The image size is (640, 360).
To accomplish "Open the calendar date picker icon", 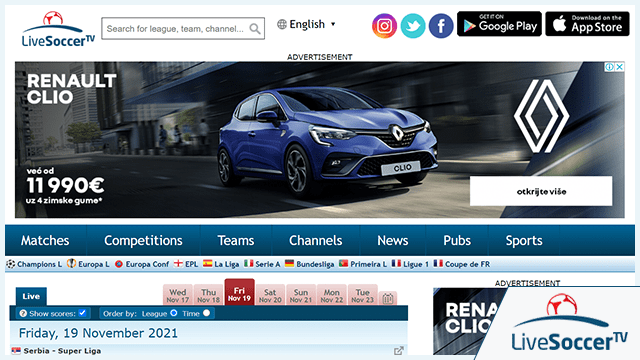I will click(388, 299).
